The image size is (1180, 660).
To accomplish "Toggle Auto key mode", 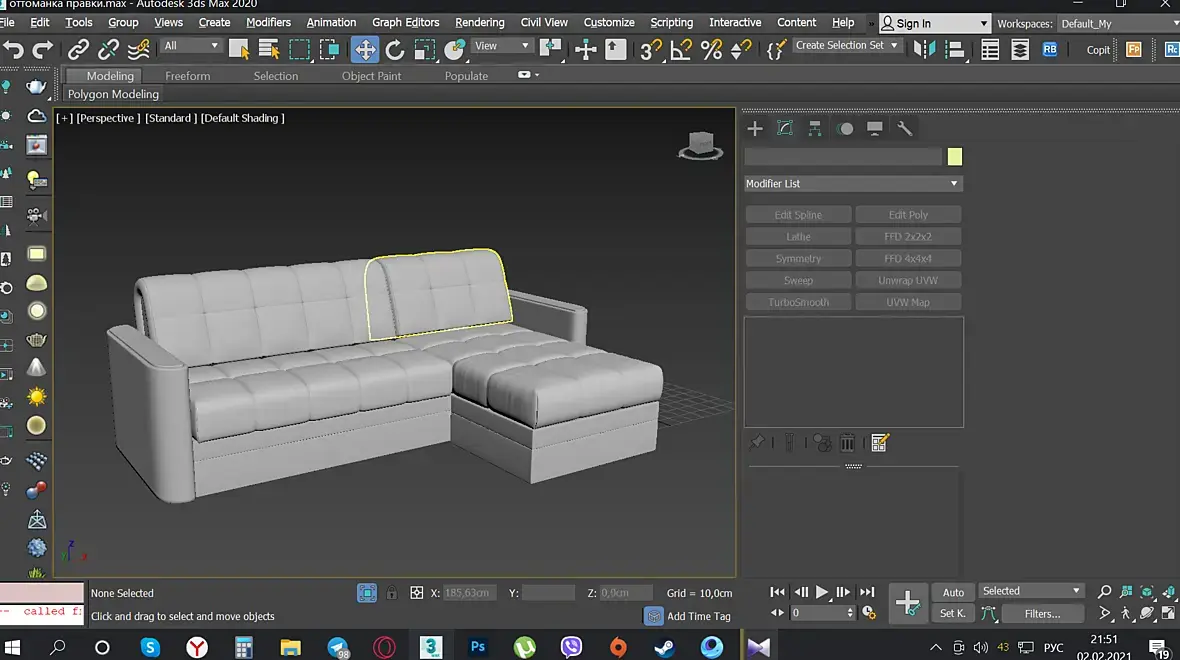I will [953, 592].
